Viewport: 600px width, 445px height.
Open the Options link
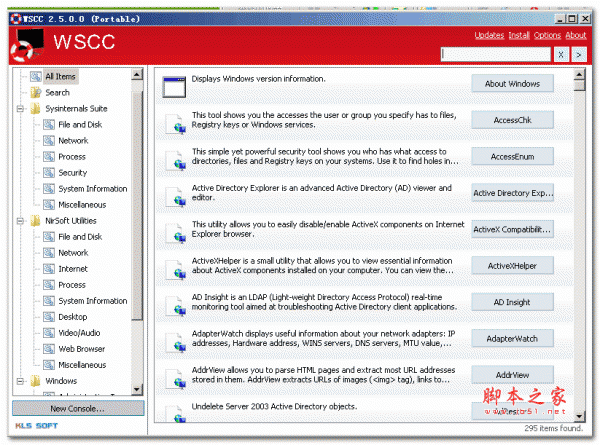pos(547,35)
